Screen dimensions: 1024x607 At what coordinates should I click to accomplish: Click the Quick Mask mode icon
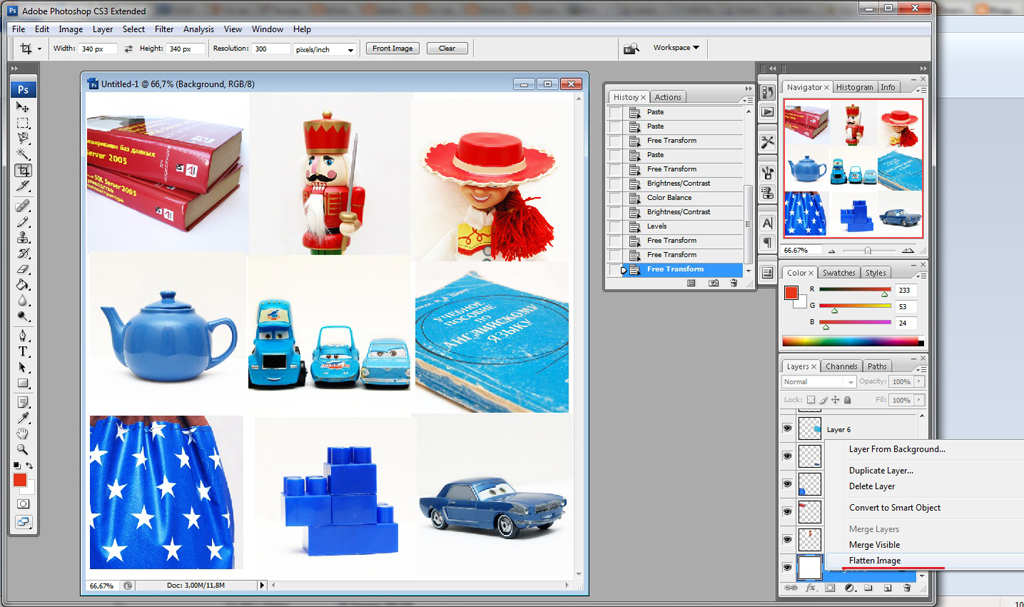23,504
